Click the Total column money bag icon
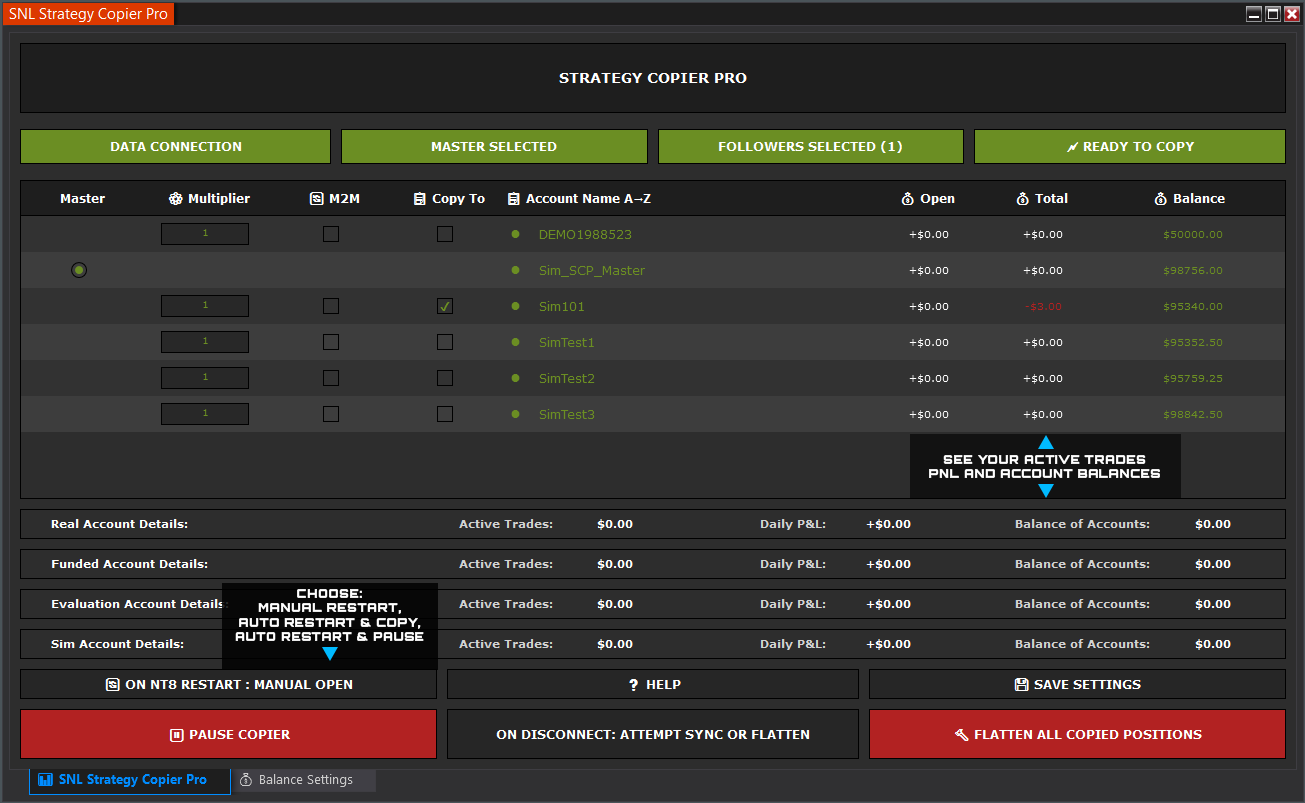The width and height of the screenshot is (1305, 803). click(1022, 199)
